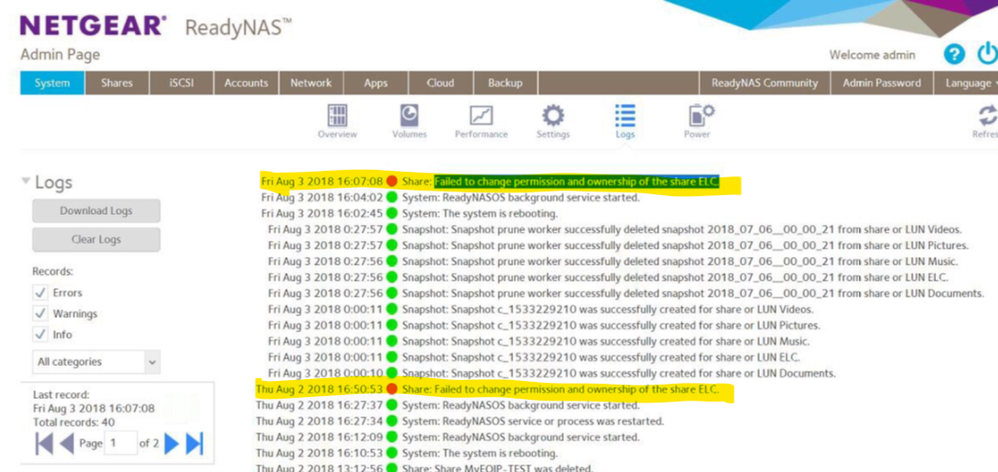Switch to the iSCSI tab
The image size is (998, 472).
[x=181, y=83]
